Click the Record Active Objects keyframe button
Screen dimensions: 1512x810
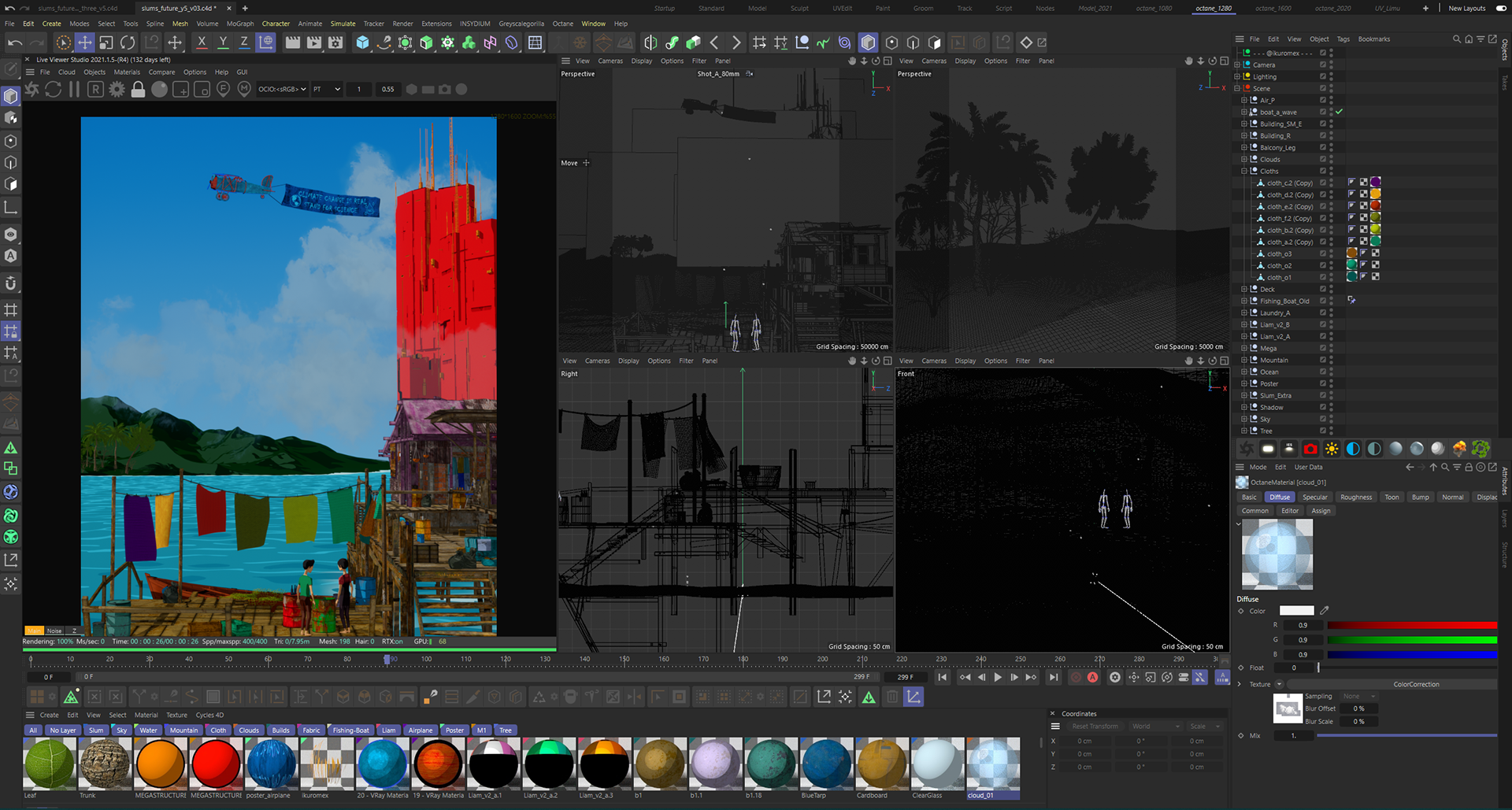point(1076,677)
